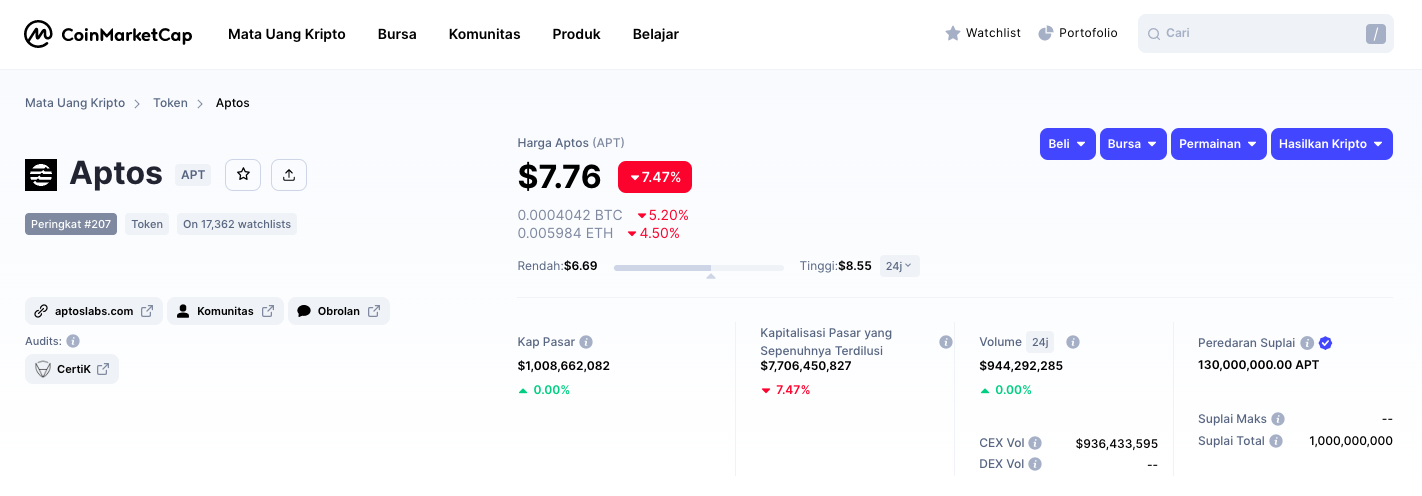Click the Suplai Maks info icon
This screenshot has width=1422, height=496.
pyautogui.click(x=1278, y=419)
